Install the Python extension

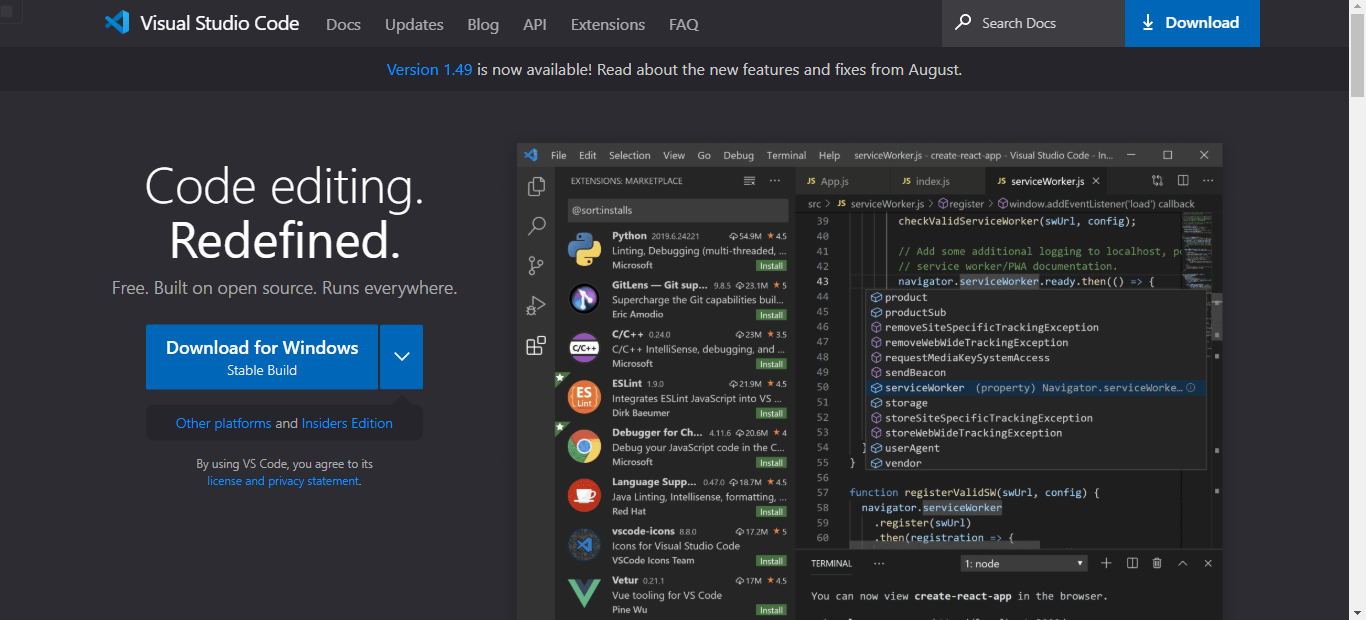(x=771, y=265)
